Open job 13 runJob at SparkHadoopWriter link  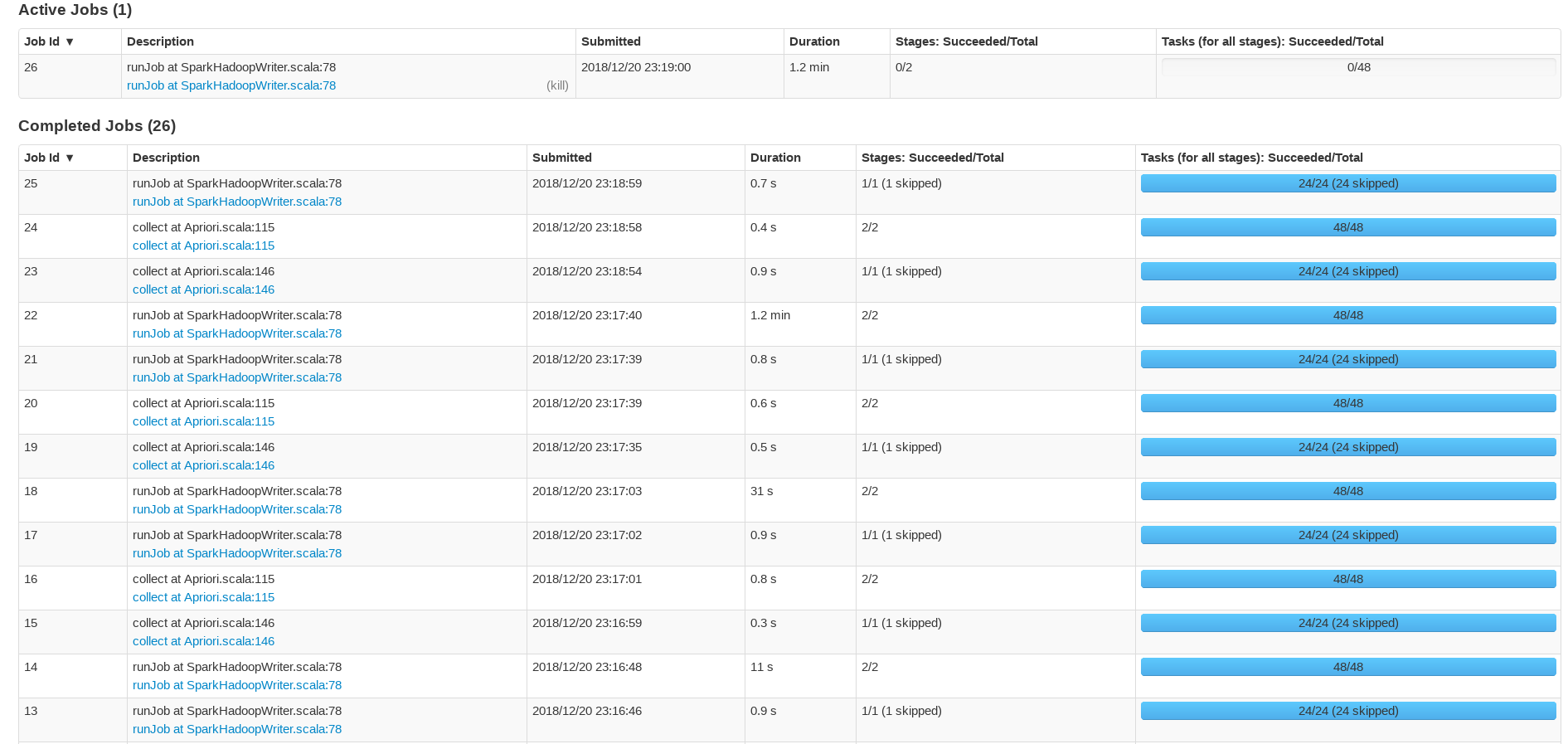237,729
